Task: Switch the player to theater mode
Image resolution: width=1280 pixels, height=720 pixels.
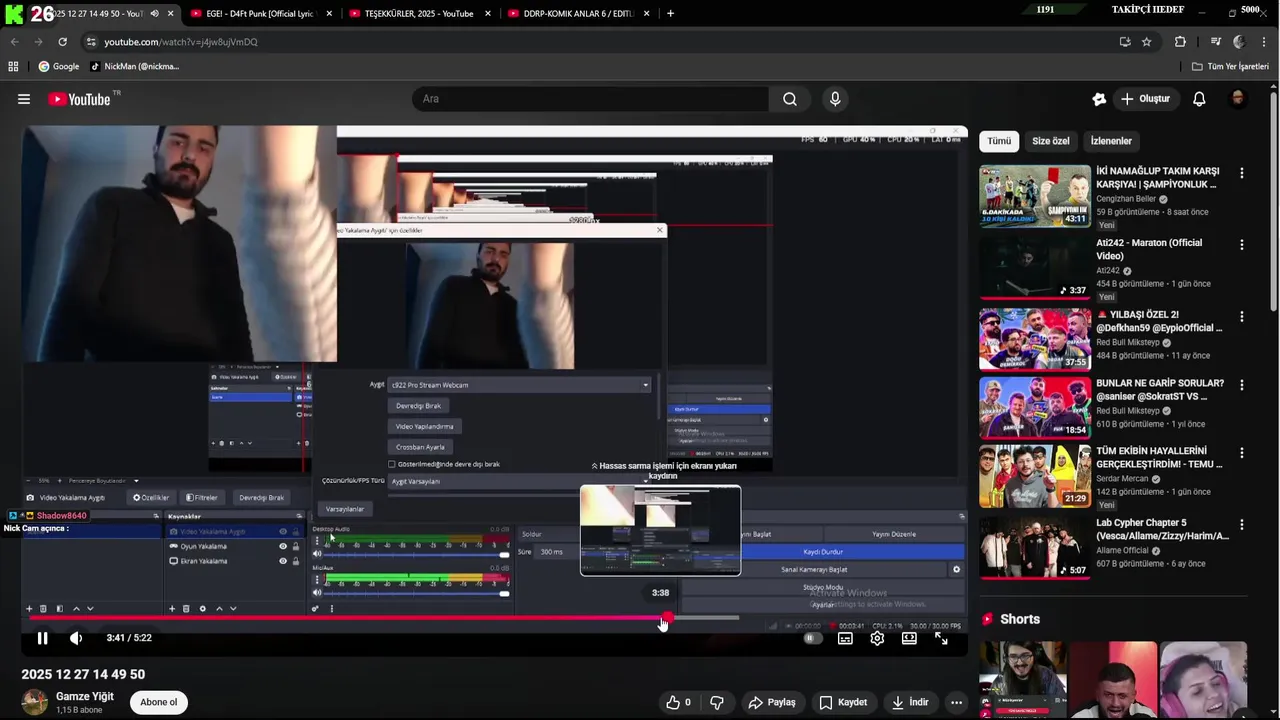Action: pos(909,638)
